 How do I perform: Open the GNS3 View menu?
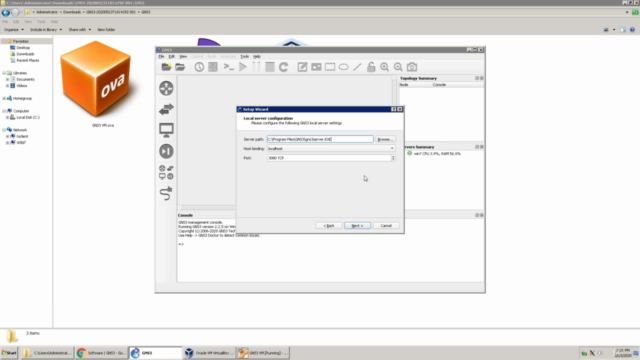183,56
